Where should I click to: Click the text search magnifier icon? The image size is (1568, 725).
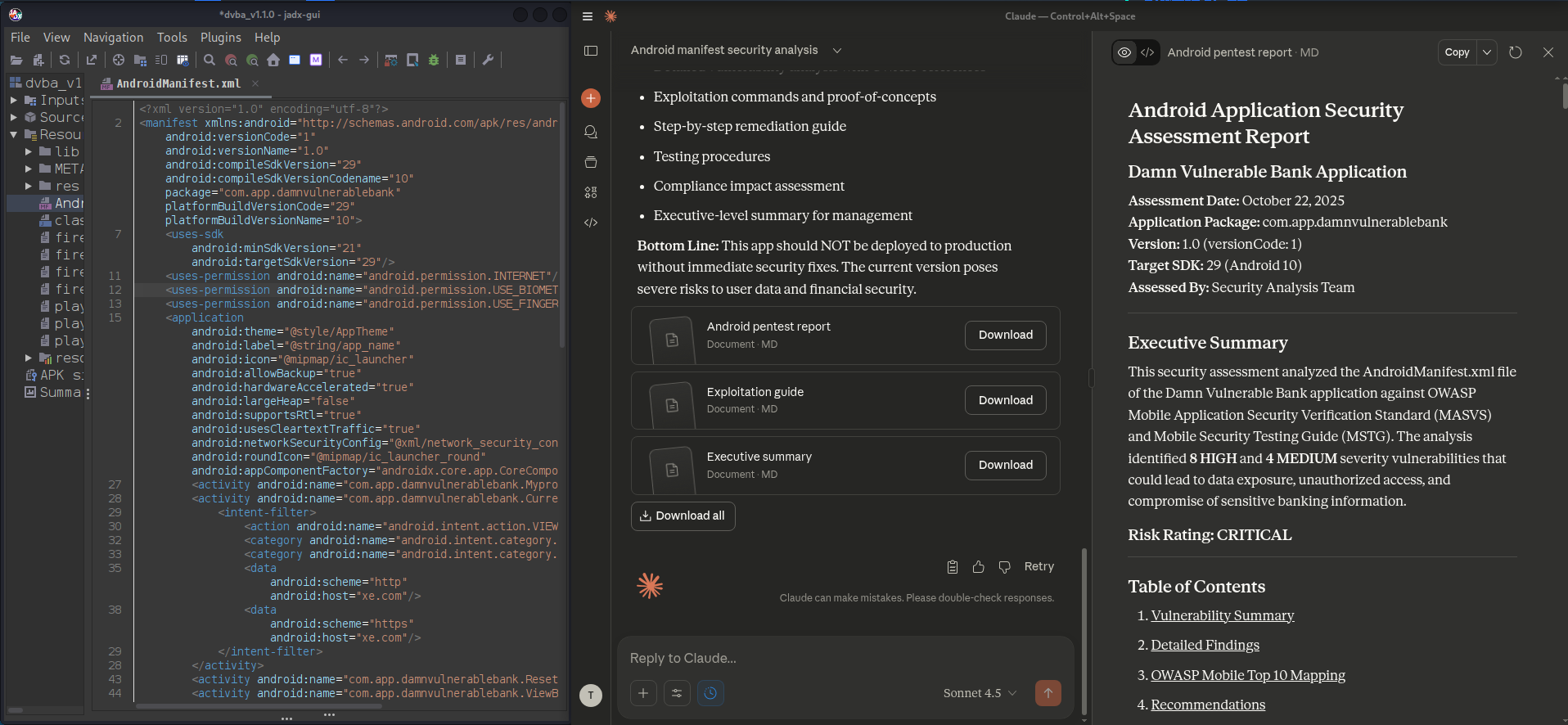point(210,60)
